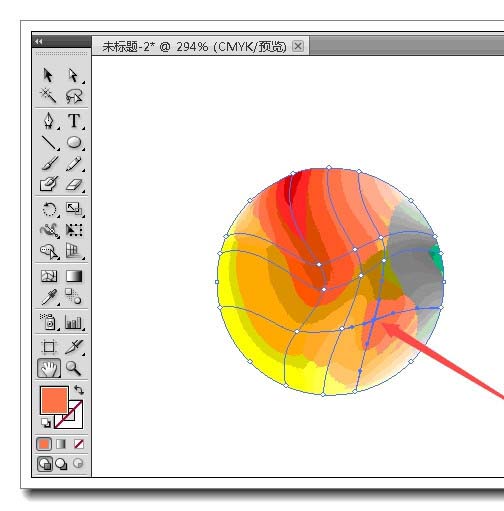The height and width of the screenshot is (511, 504).
Task: Apply Gradient mode button
Action: point(61,444)
